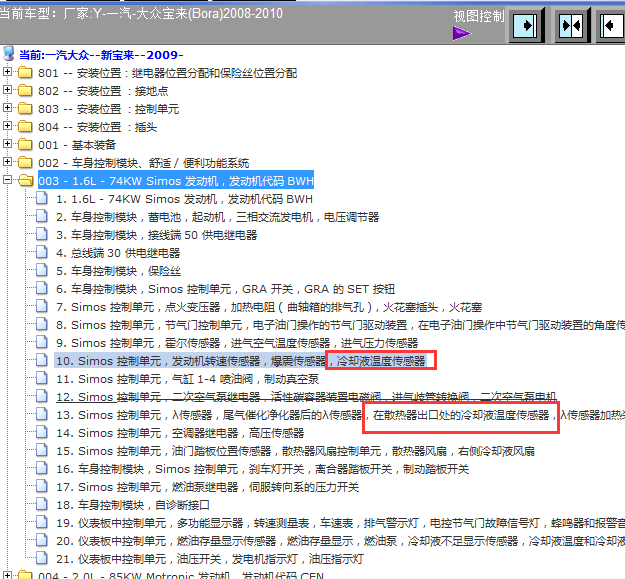Expand the 802 接地点 folder node
Screen dimensions: 625x579
7,89
